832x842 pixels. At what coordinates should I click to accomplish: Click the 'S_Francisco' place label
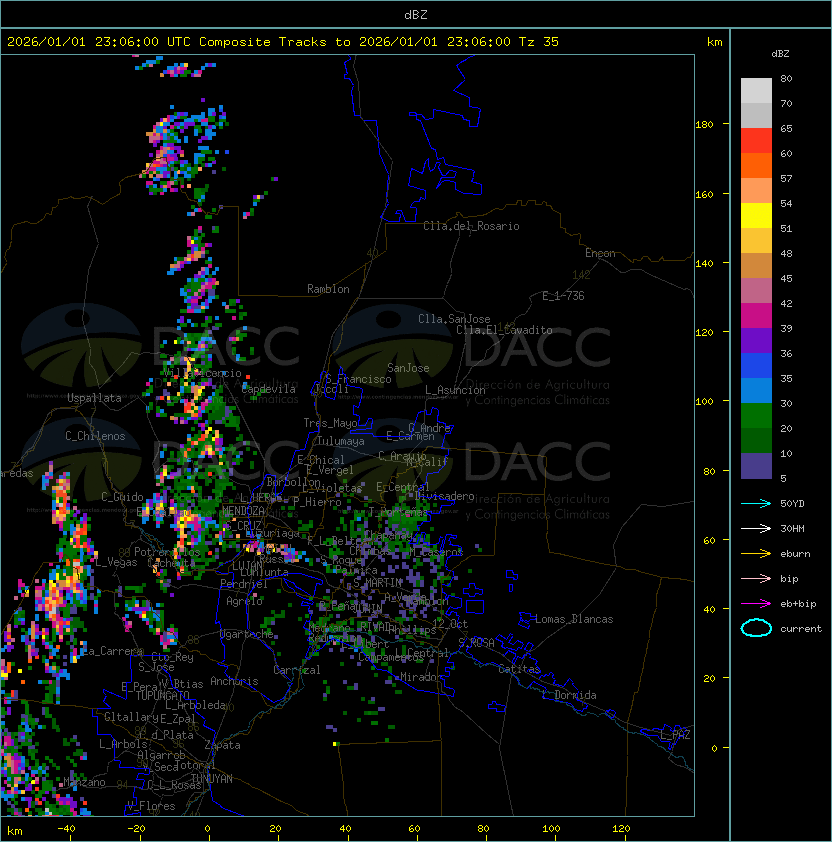click(358, 379)
